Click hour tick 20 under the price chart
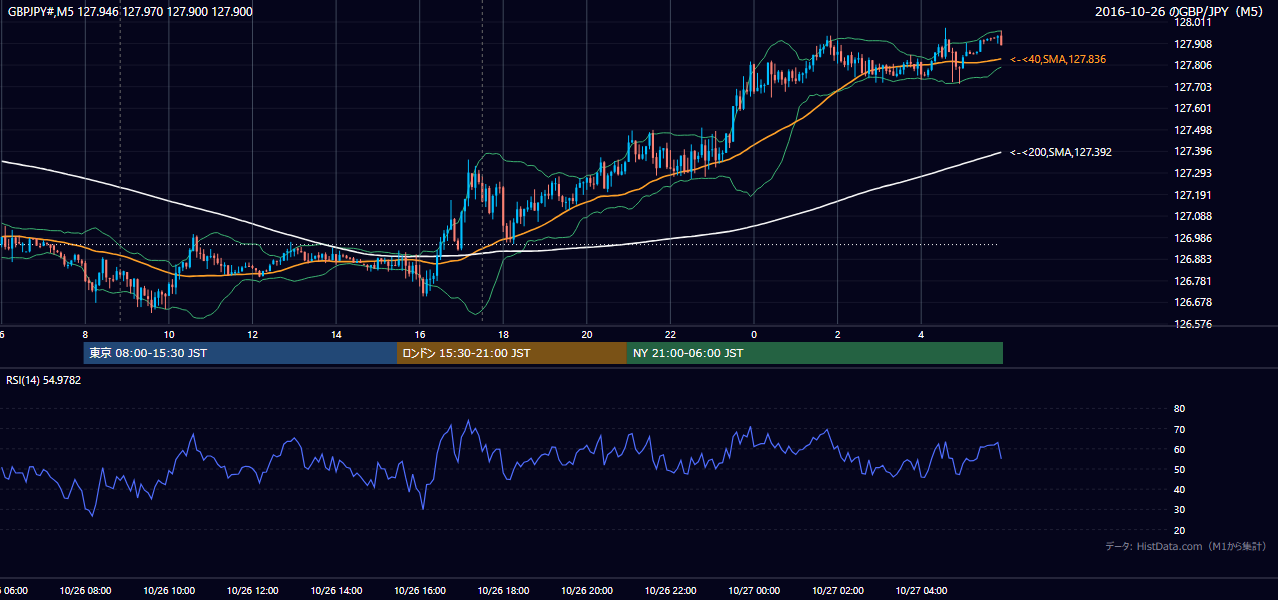 pos(586,334)
